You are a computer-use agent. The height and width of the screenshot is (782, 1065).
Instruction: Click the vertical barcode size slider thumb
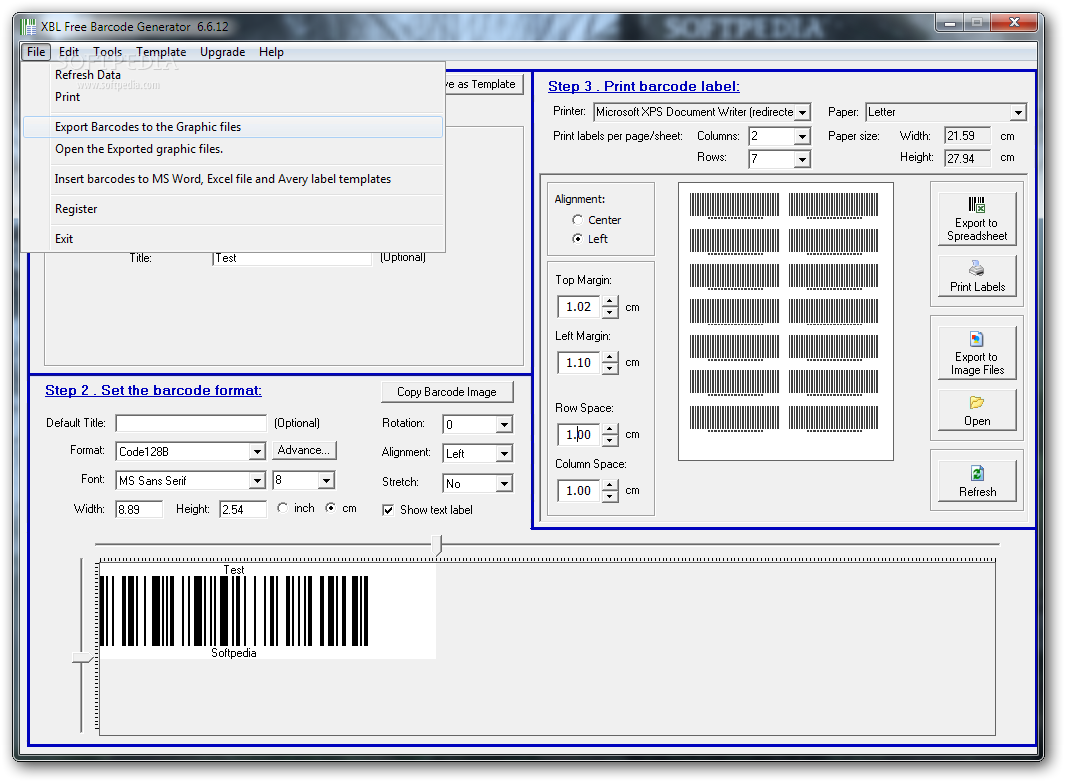click(82, 658)
